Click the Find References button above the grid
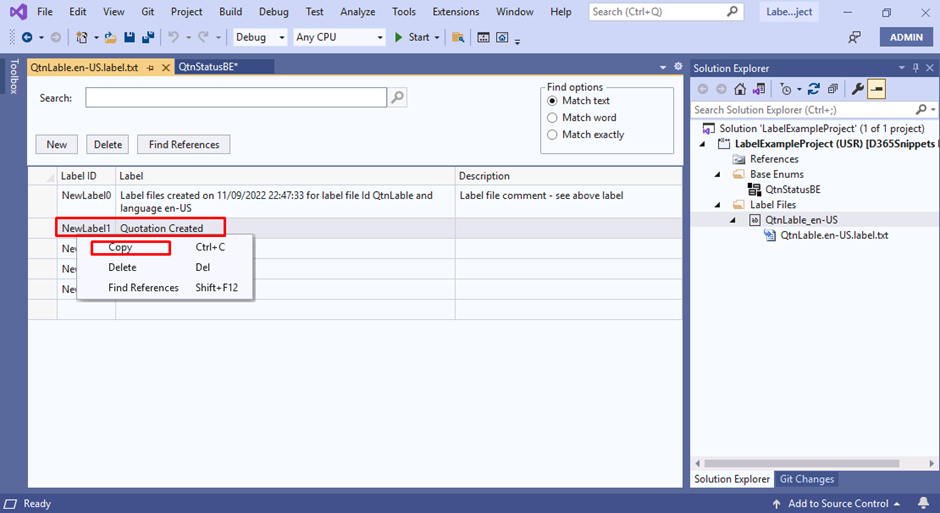940x513 pixels. click(x=184, y=144)
